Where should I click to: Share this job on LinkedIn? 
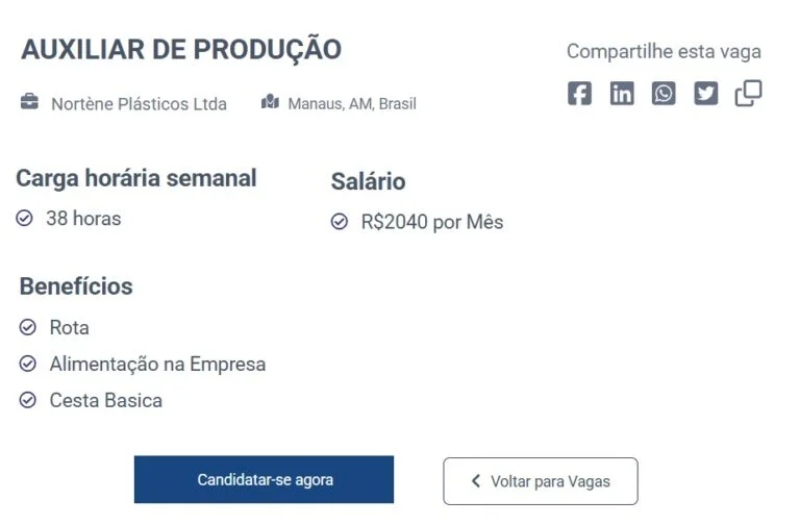(622, 94)
